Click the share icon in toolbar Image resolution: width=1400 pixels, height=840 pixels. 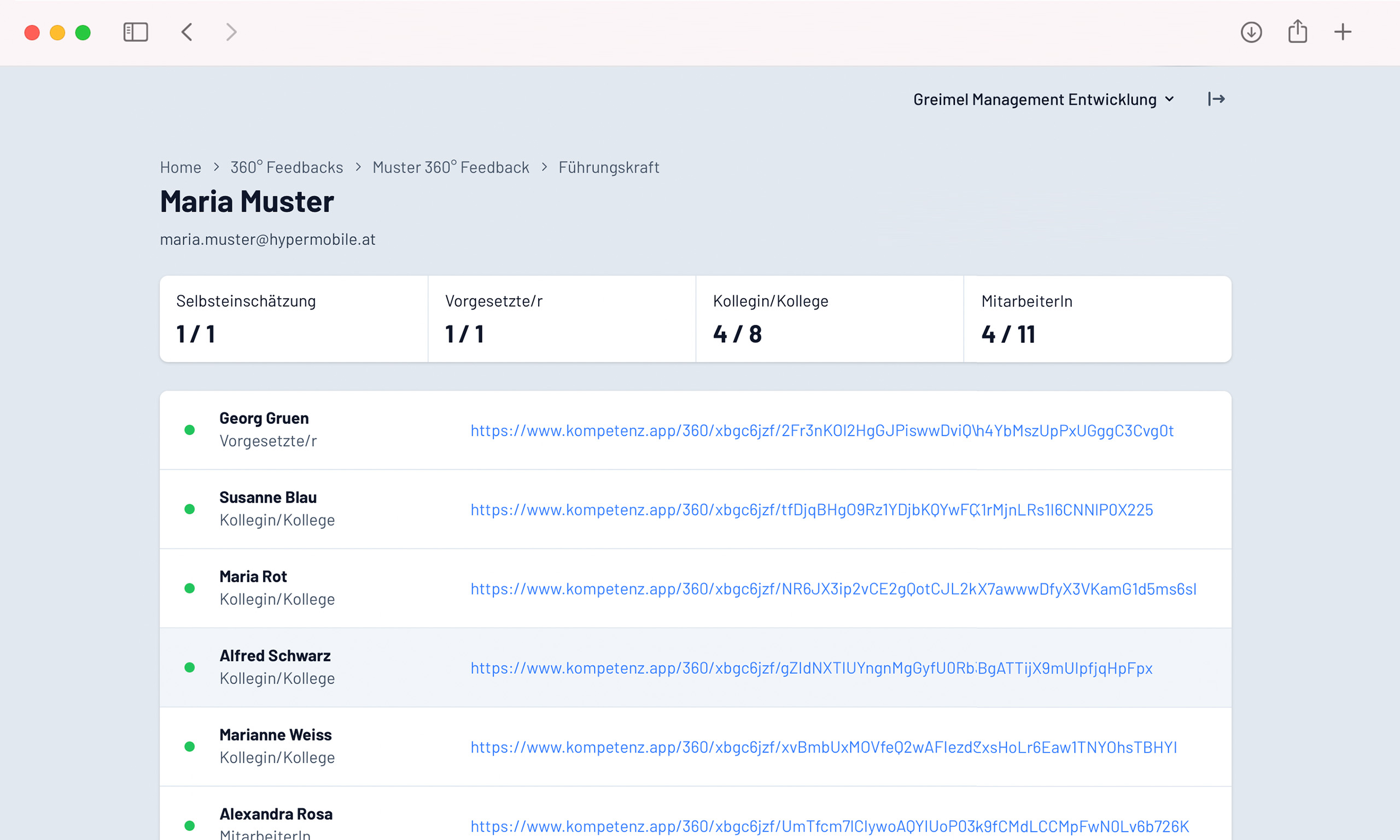click(1297, 32)
